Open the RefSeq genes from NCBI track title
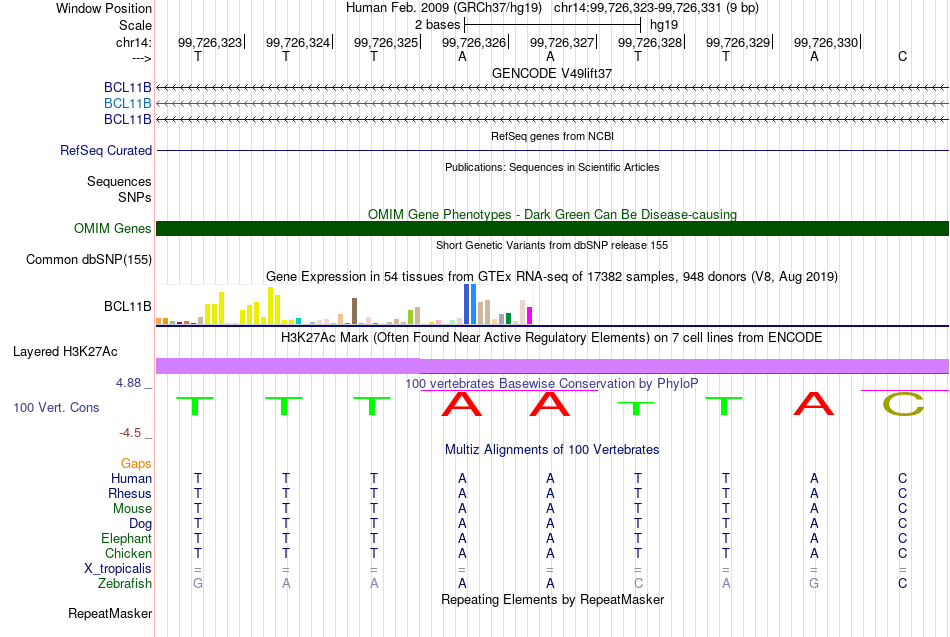 pos(552,136)
